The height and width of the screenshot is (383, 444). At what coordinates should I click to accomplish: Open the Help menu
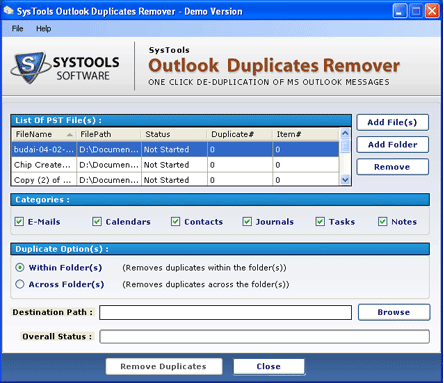pos(44,29)
